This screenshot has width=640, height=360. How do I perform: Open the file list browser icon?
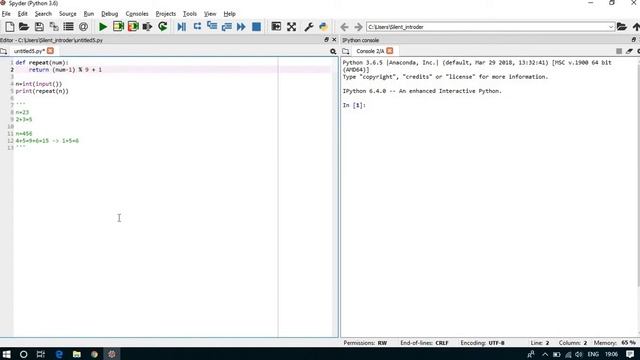click(x=68, y=27)
